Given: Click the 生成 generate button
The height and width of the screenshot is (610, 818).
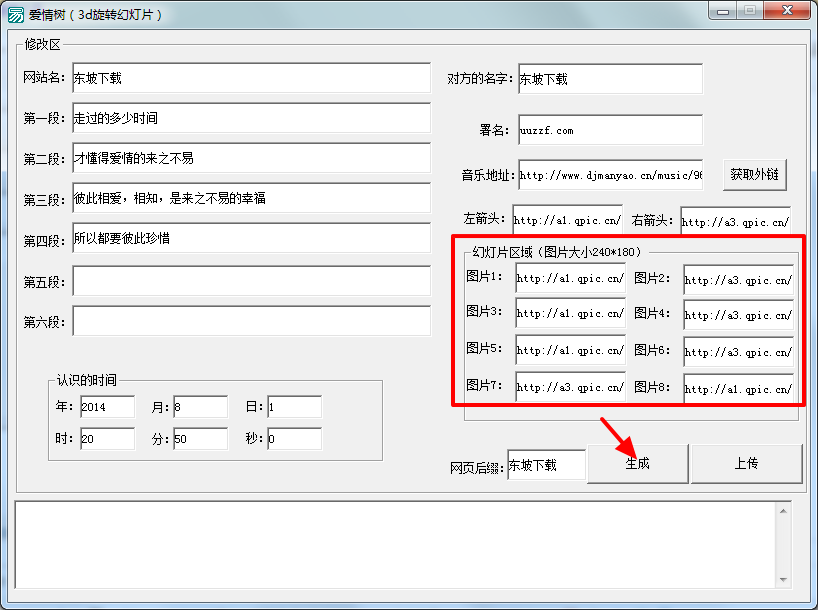Looking at the screenshot, I should [637, 463].
